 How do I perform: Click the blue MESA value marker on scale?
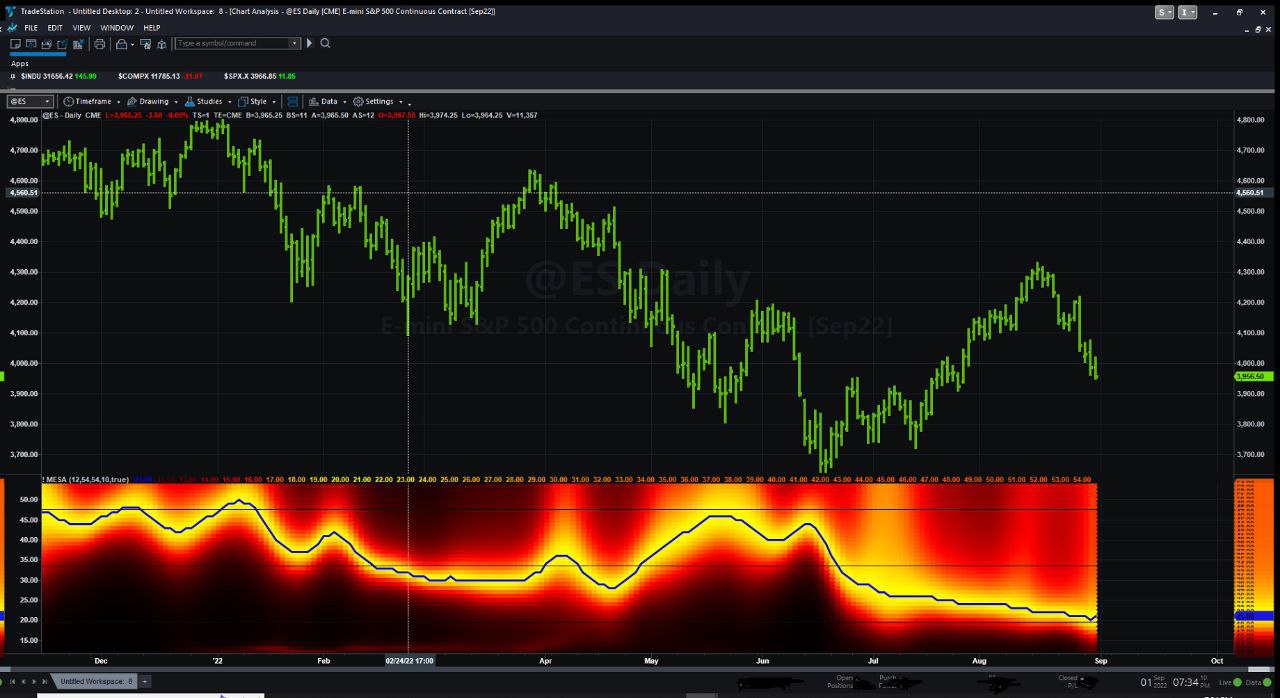(1254, 616)
